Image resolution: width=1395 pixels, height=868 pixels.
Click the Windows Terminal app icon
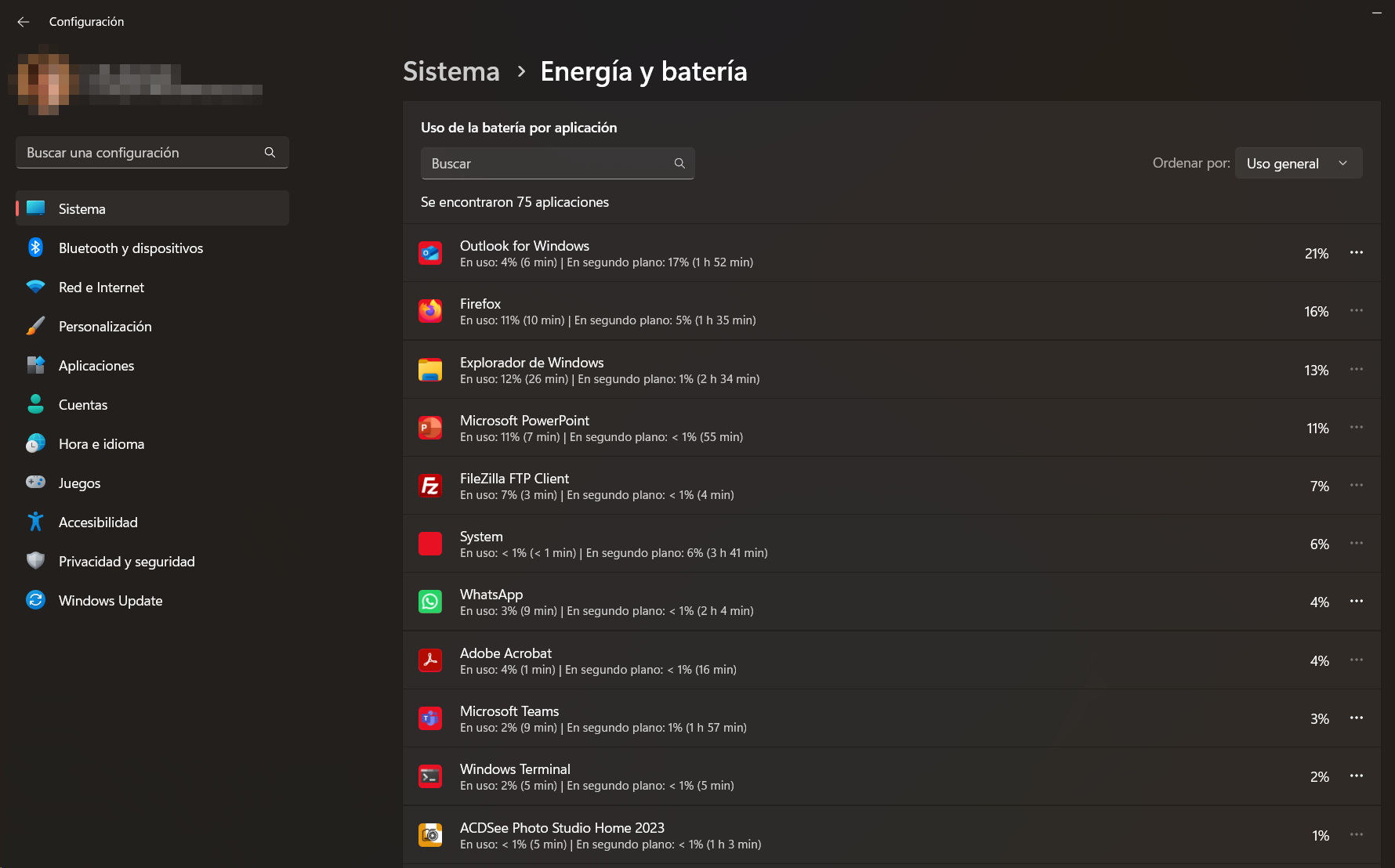tap(430, 776)
